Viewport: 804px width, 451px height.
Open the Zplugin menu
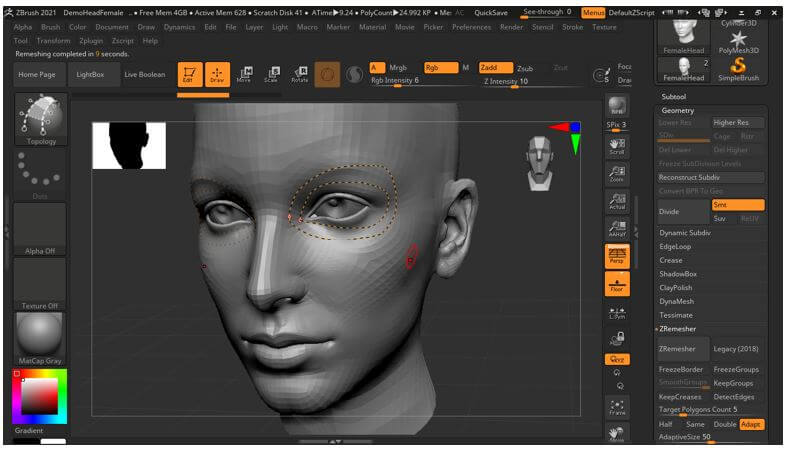(91, 41)
